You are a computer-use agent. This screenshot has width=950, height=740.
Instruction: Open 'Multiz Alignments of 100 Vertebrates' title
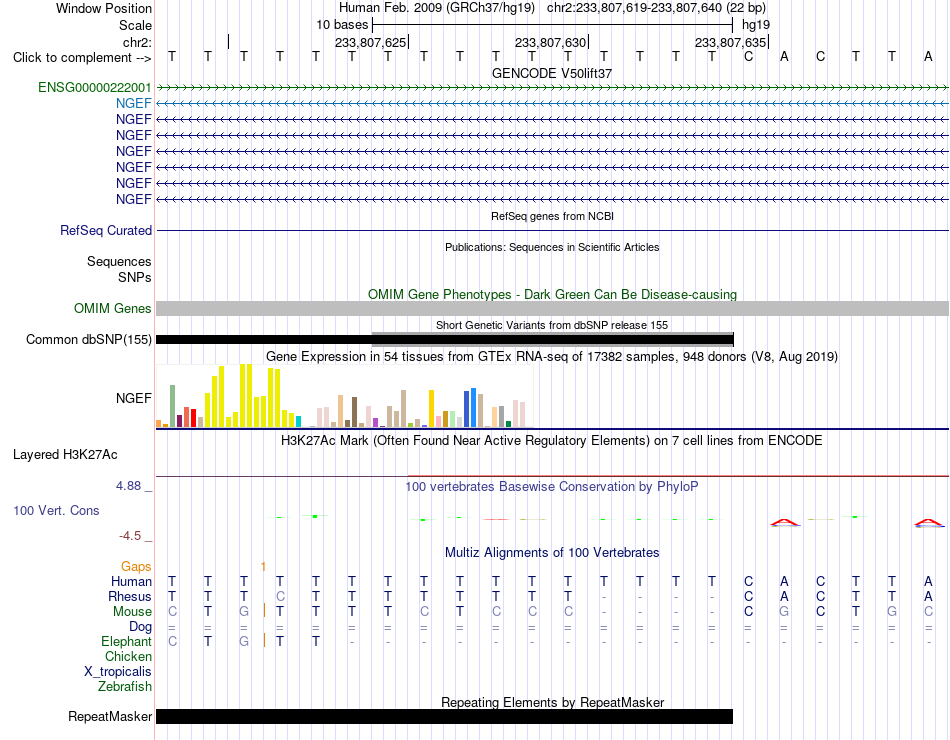click(552, 553)
